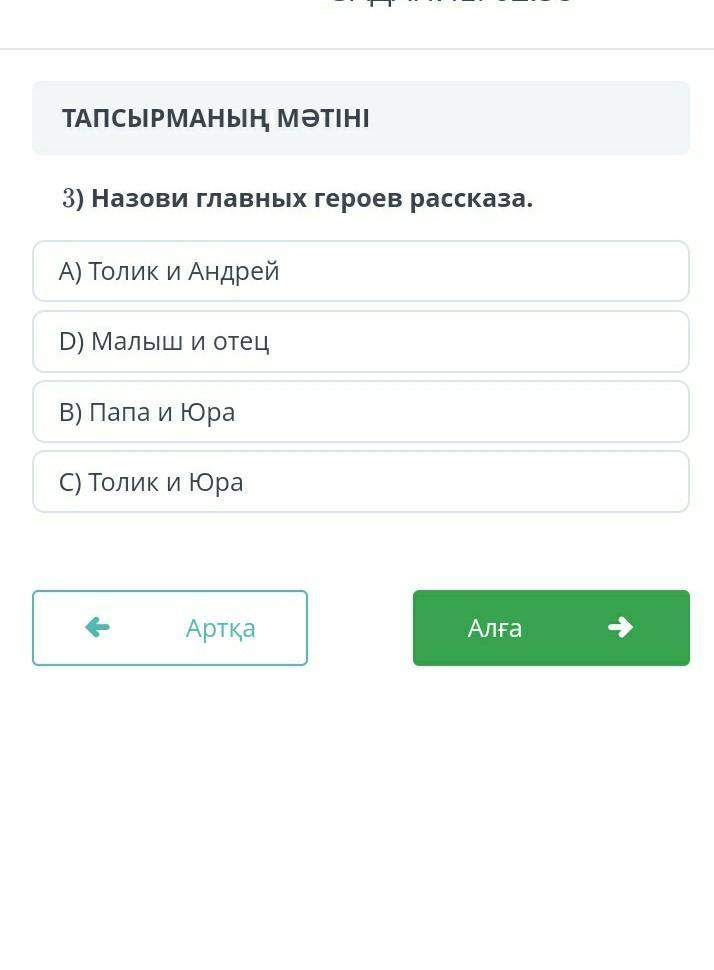Viewport: 714px width, 970px height.
Task: Click the left arrow icon on Артқа
Action: tap(97, 627)
